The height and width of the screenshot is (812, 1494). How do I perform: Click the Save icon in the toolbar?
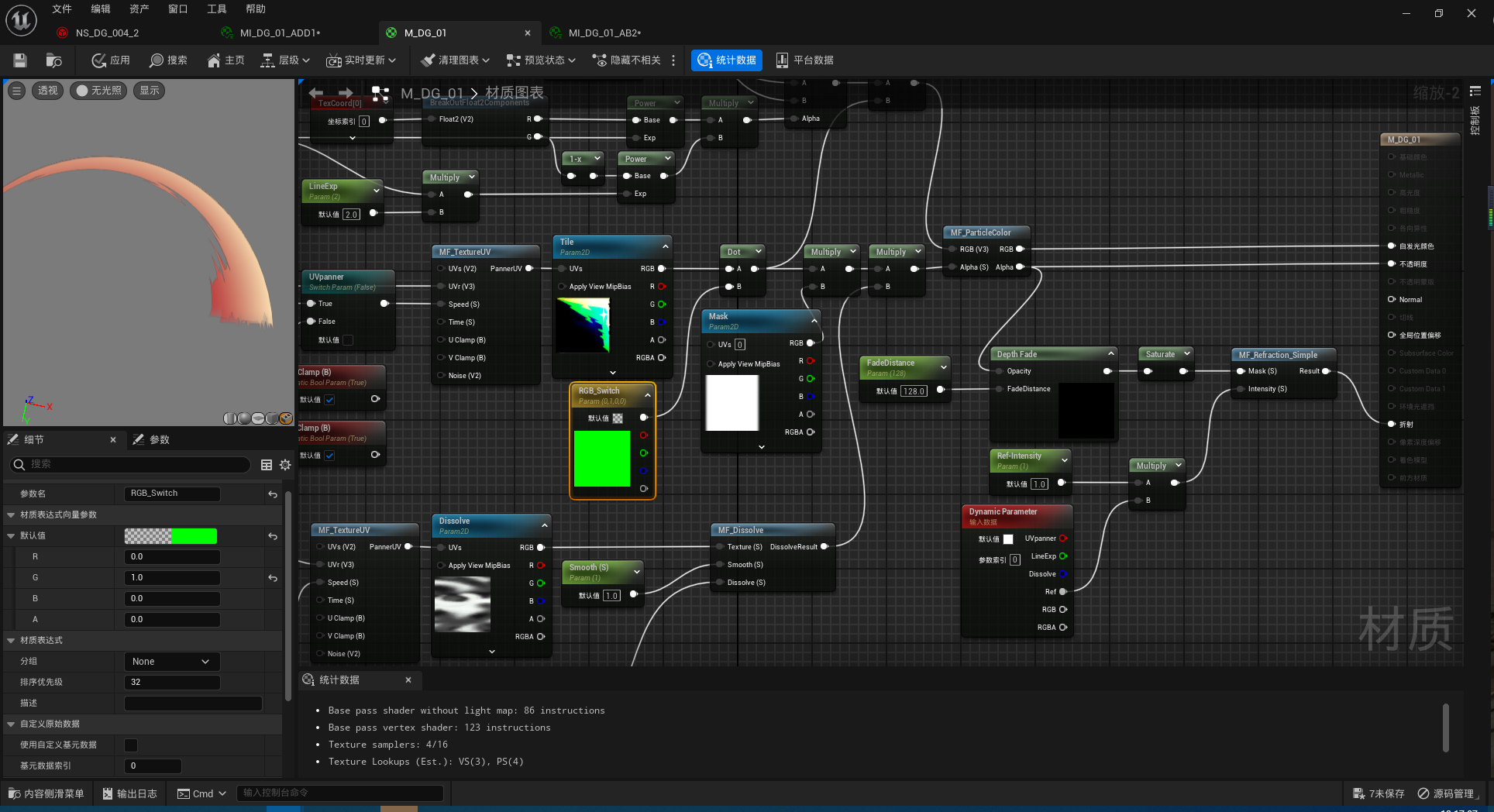[20, 60]
